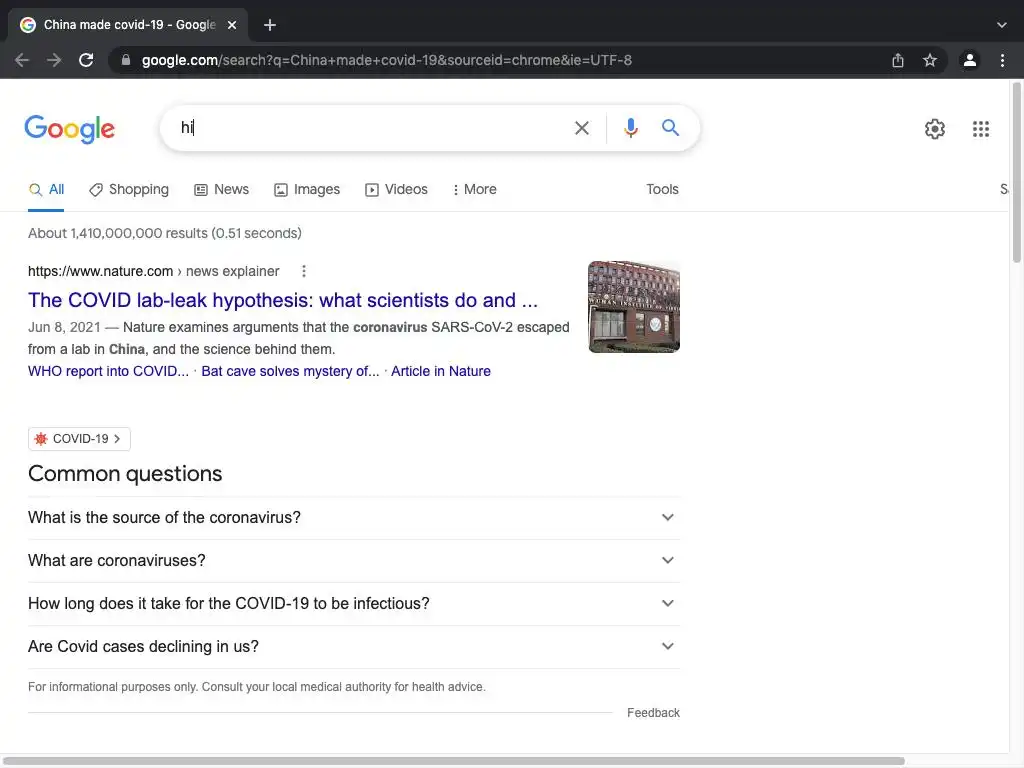
Task: Open the search Tools button
Action: click(662, 189)
